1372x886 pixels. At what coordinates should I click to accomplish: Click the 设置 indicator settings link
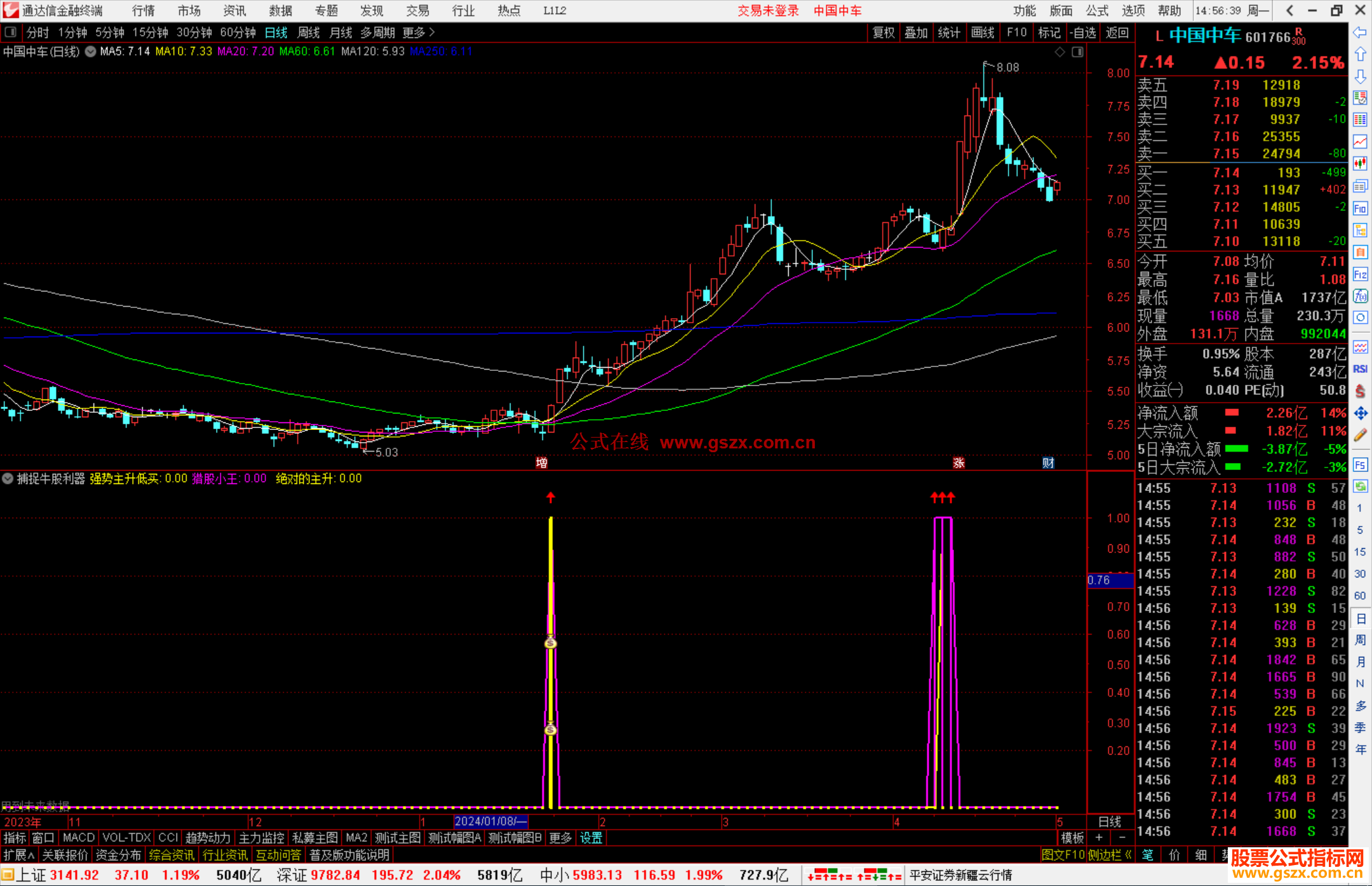click(591, 838)
